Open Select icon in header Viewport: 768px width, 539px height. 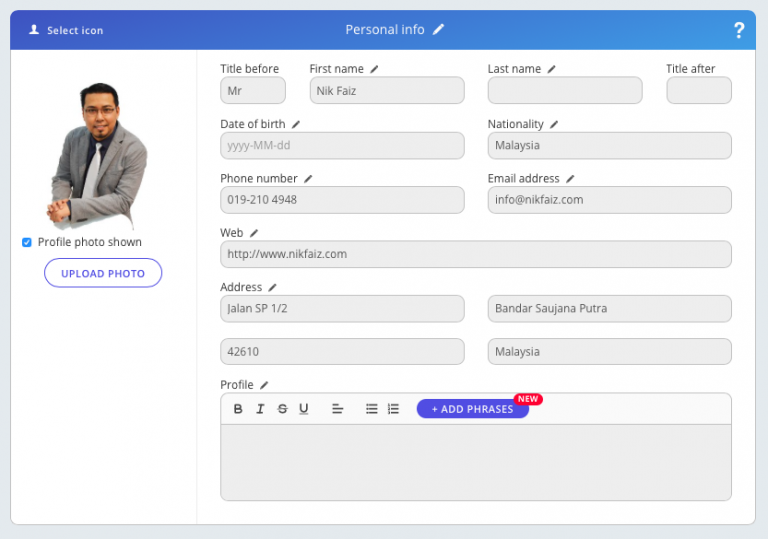coord(66,30)
